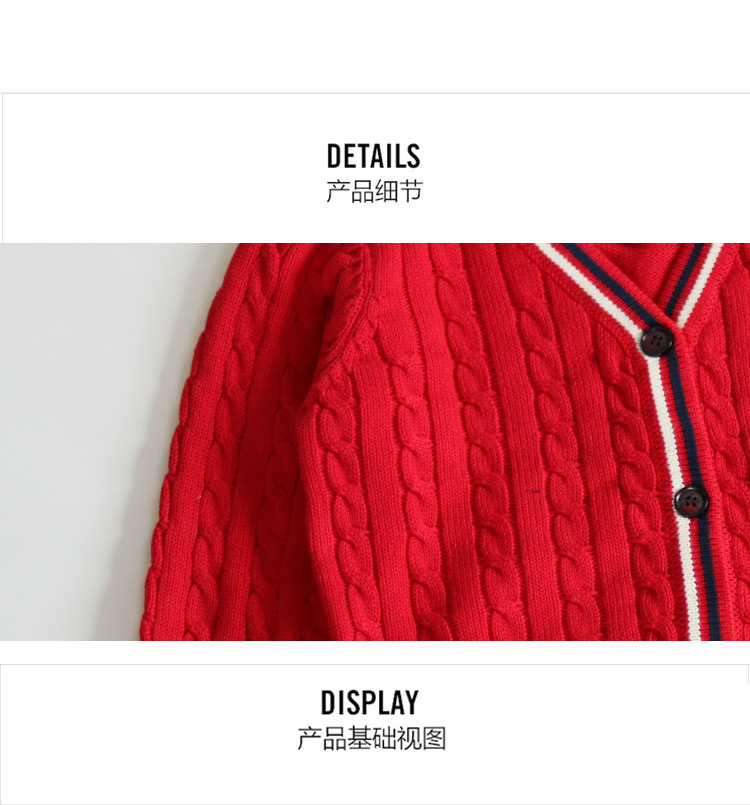This screenshot has width=750, height=805.
Task: Click the DETAILS section heading
Action: tap(374, 156)
